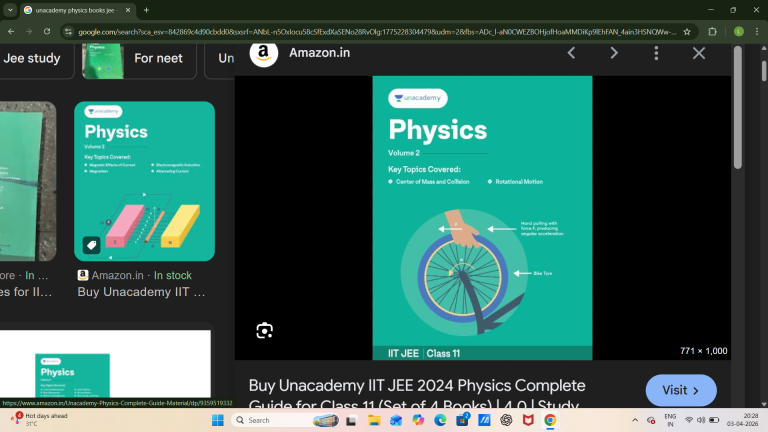Go back to the previous page in Chrome

tap(11, 31)
